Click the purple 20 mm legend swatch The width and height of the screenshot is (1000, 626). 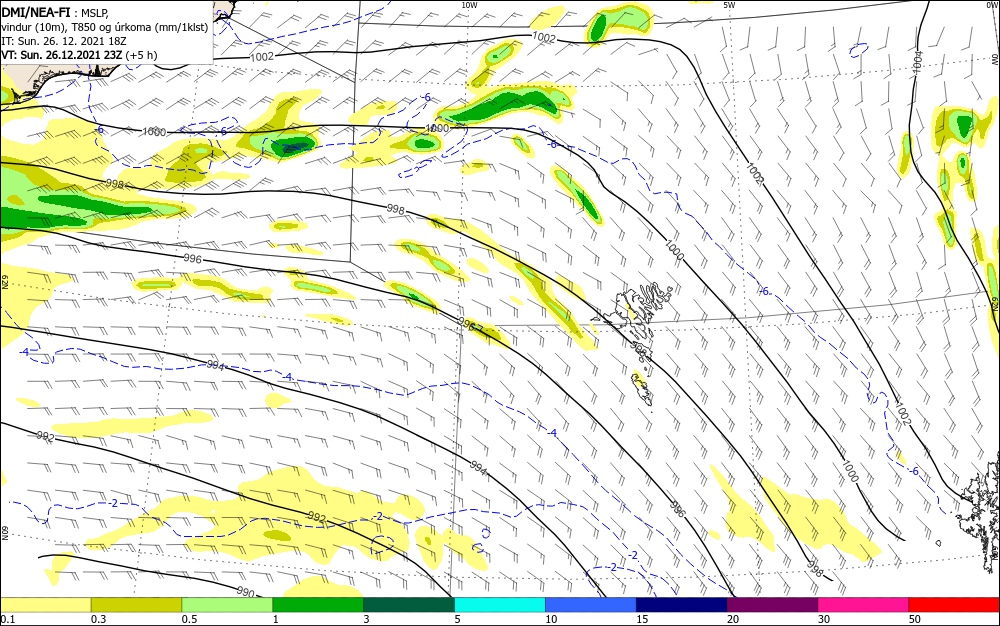click(x=772, y=605)
